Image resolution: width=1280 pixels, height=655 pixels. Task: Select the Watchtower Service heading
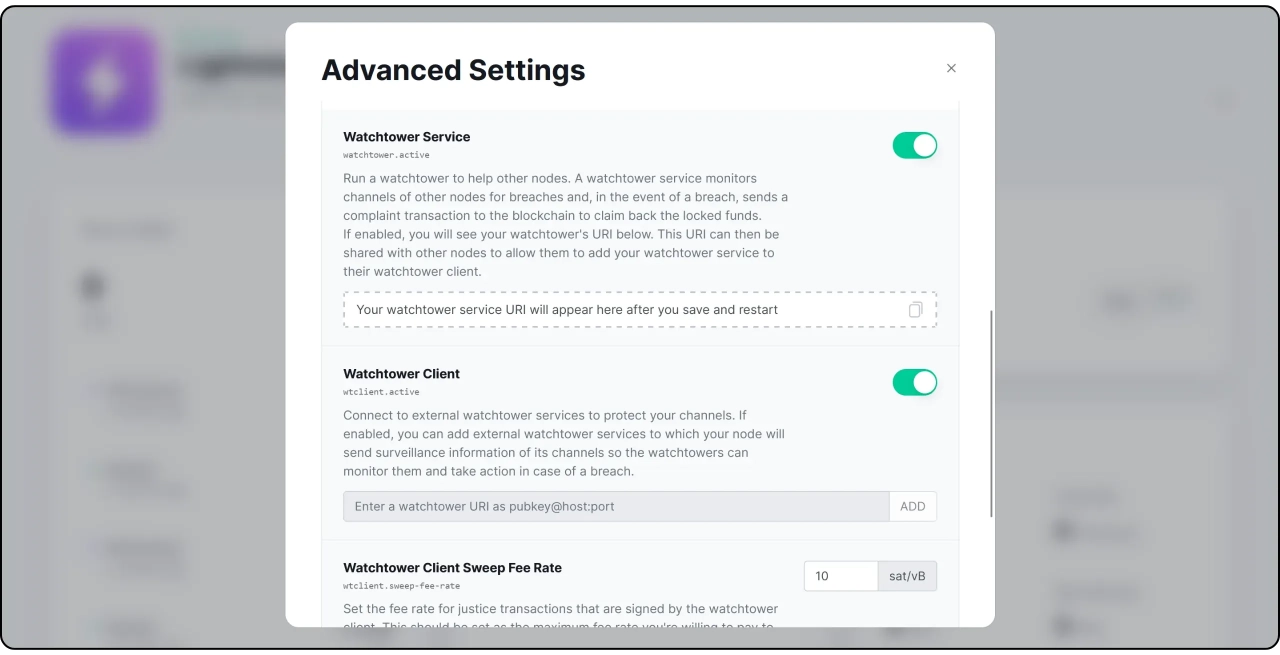(x=406, y=137)
